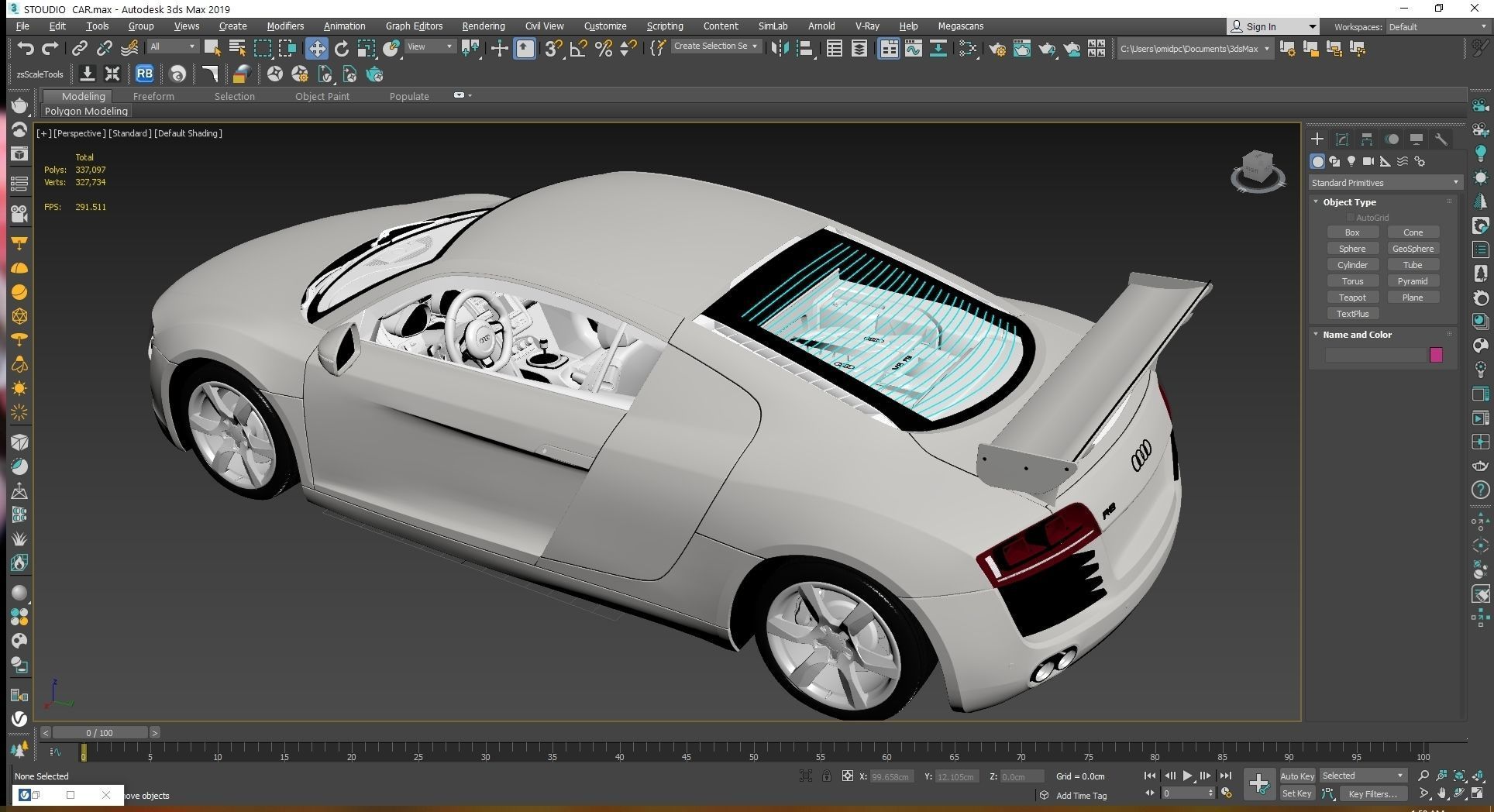Click the RB toolbar icon

click(144, 74)
